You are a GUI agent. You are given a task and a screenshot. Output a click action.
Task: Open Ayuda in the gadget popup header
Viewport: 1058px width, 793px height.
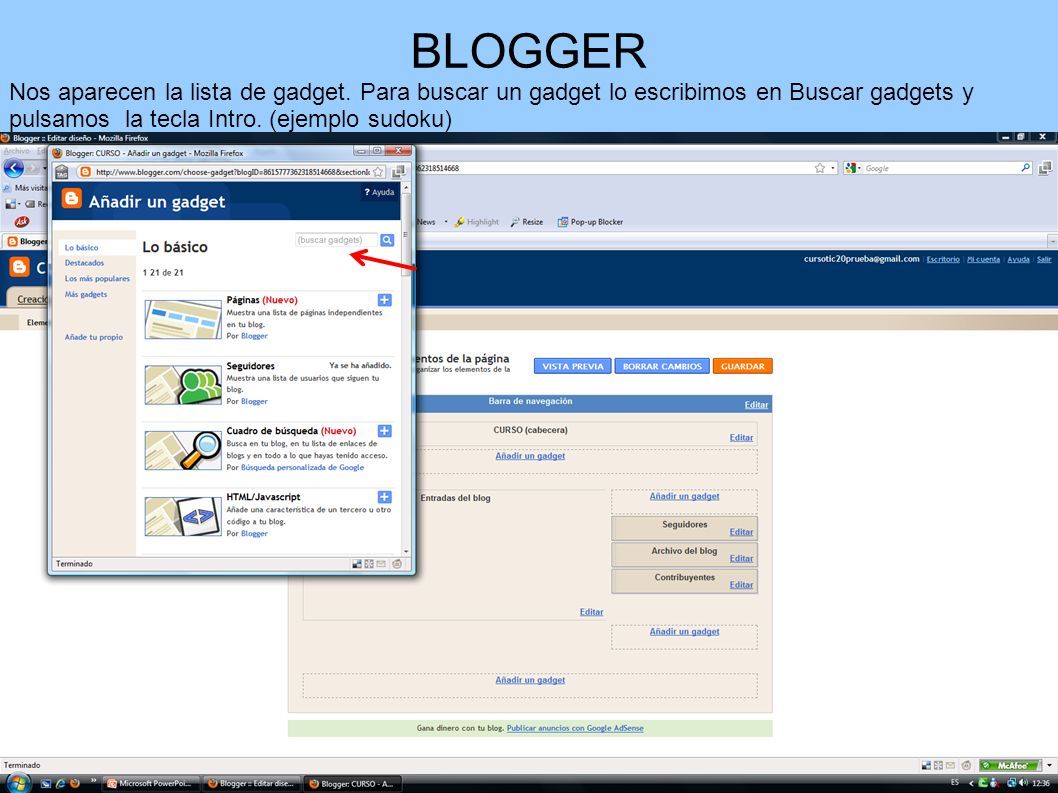pyautogui.click(x=379, y=192)
